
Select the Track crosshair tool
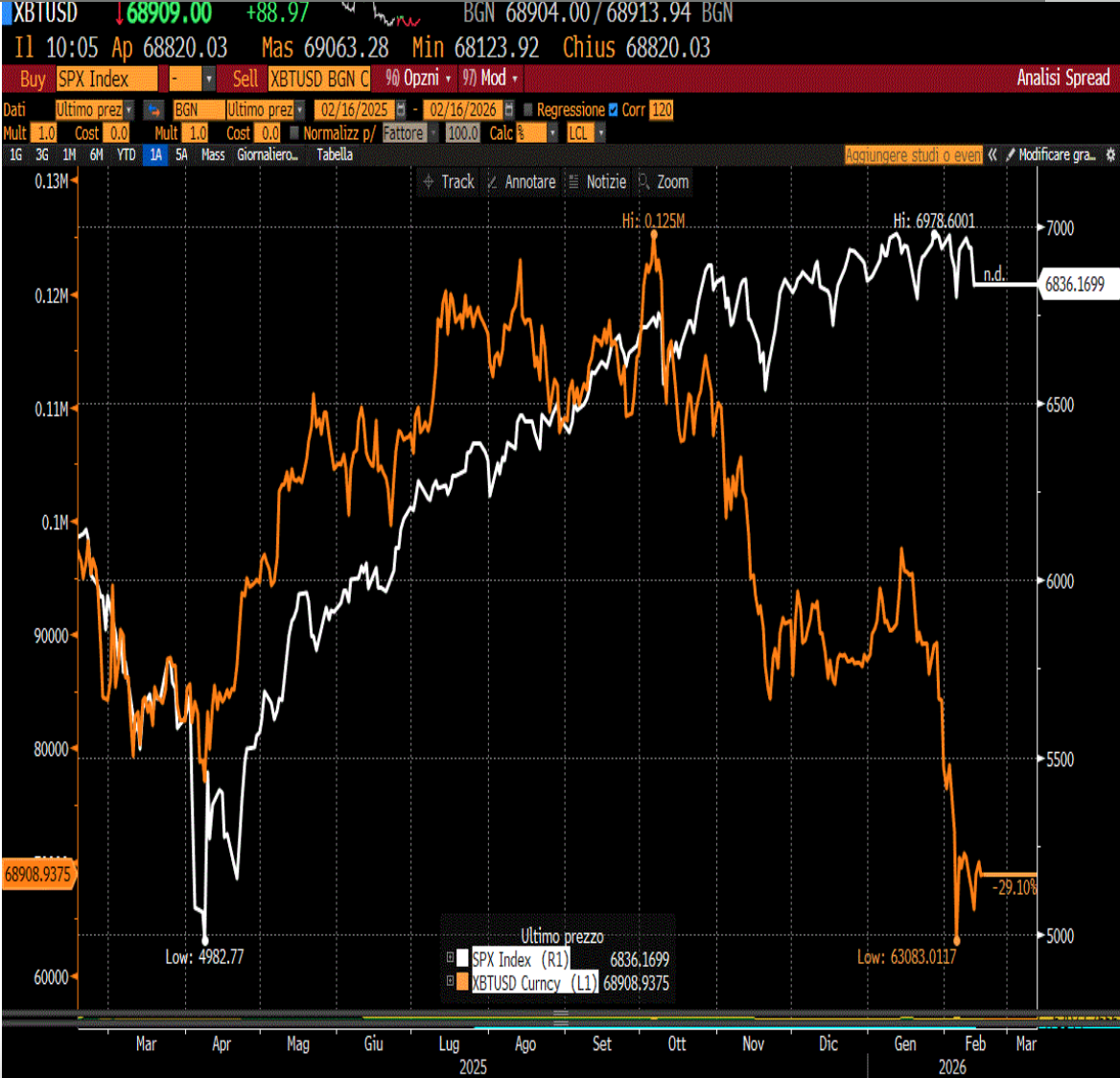[x=449, y=181]
